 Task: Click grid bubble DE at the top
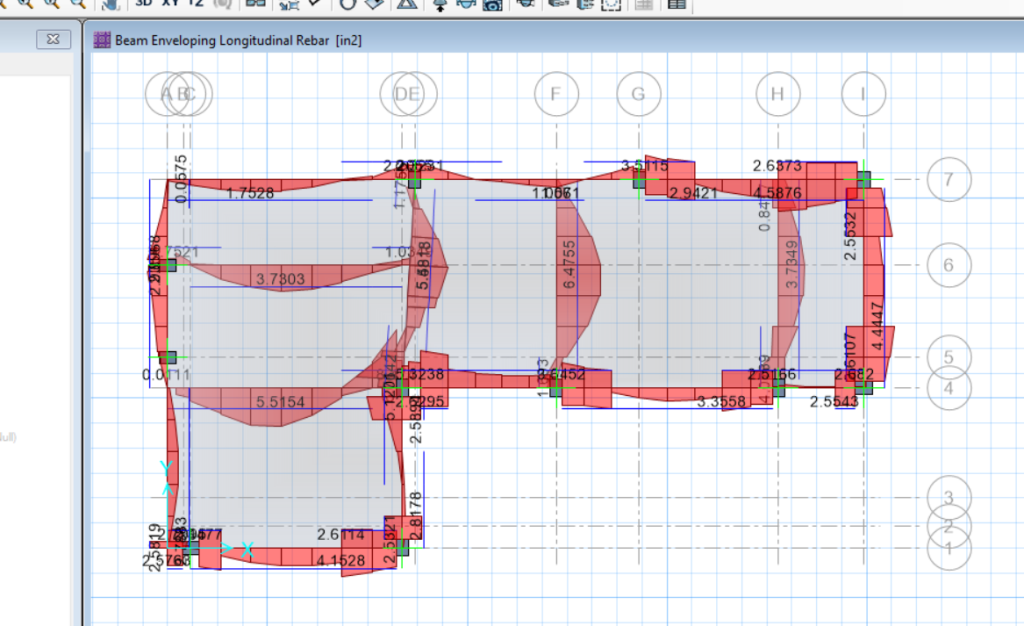click(408, 93)
